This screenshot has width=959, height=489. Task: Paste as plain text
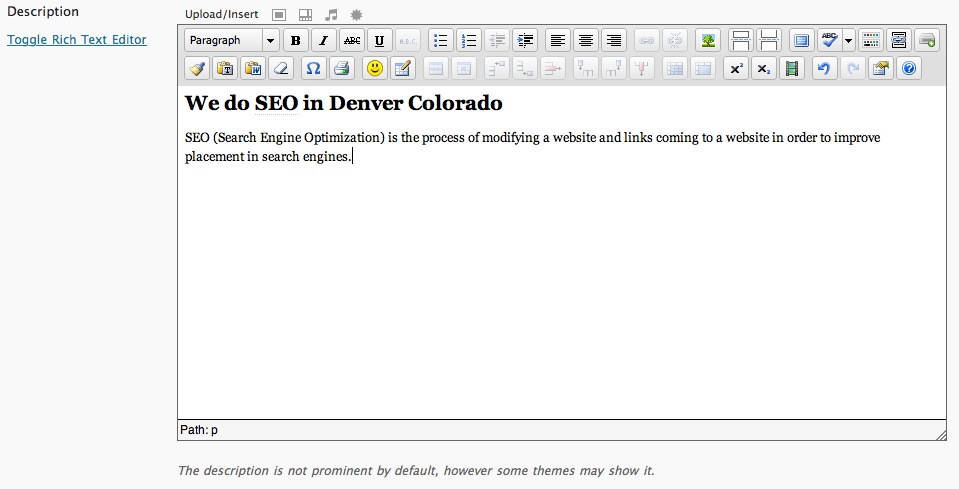225,68
